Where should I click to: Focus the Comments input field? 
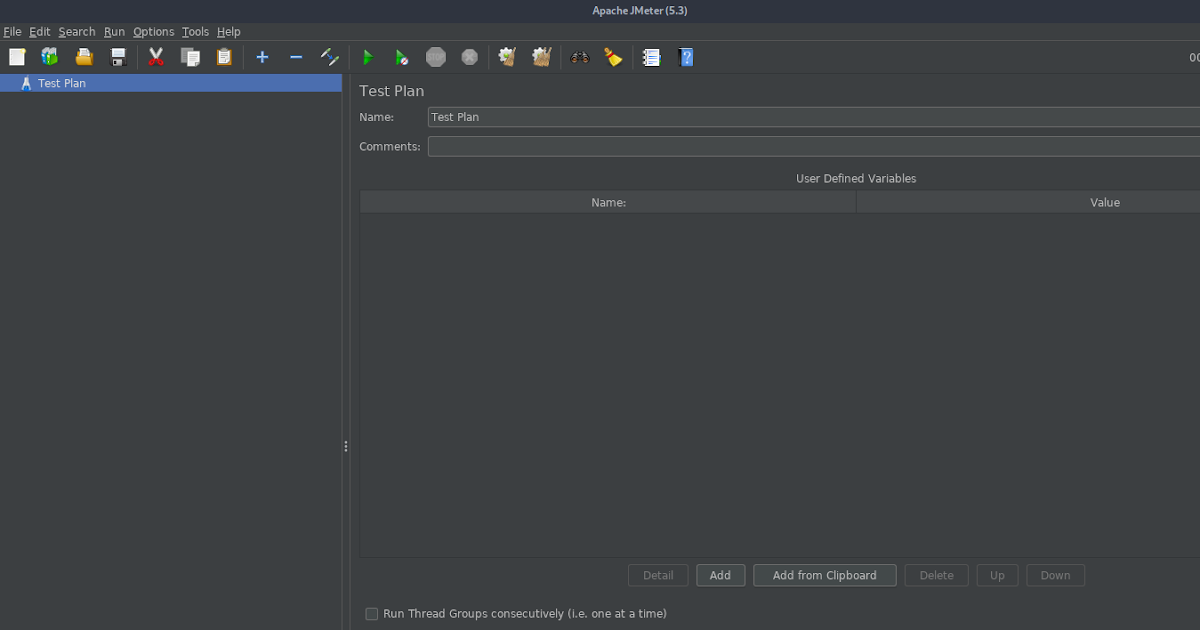(814, 146)
